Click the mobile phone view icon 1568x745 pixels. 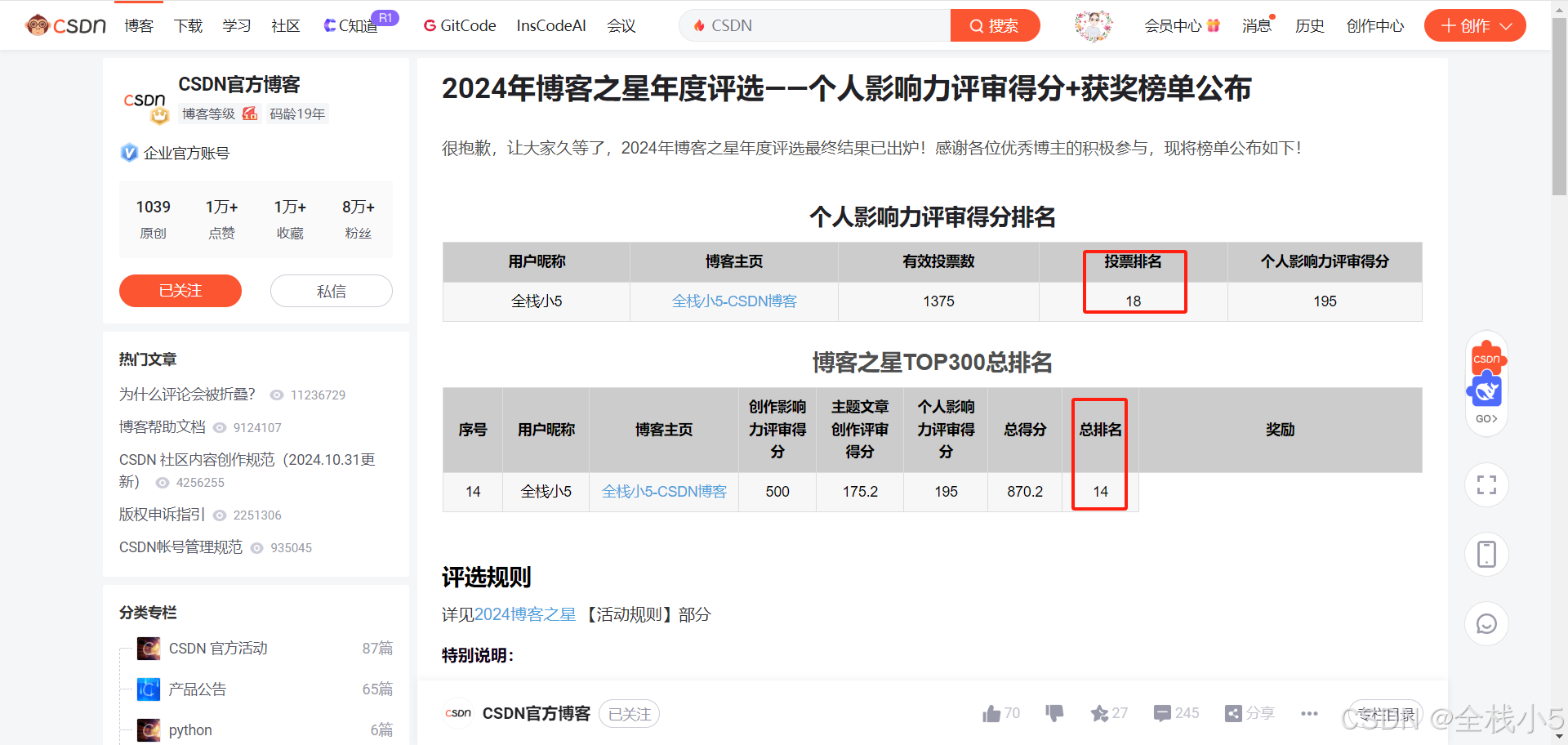click(1486, 554)
